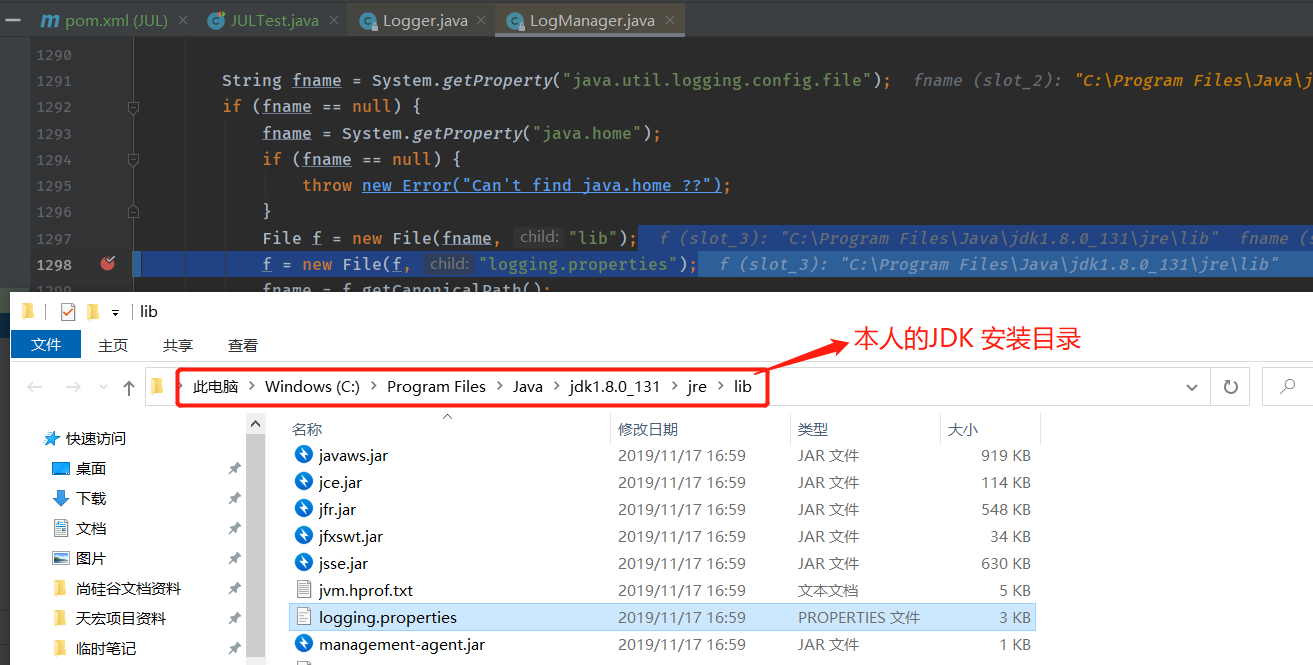Sort files by the 修改日期 column header
Image resolution: width=1313 pixels, height=665 pixels.
coord(648,429)
